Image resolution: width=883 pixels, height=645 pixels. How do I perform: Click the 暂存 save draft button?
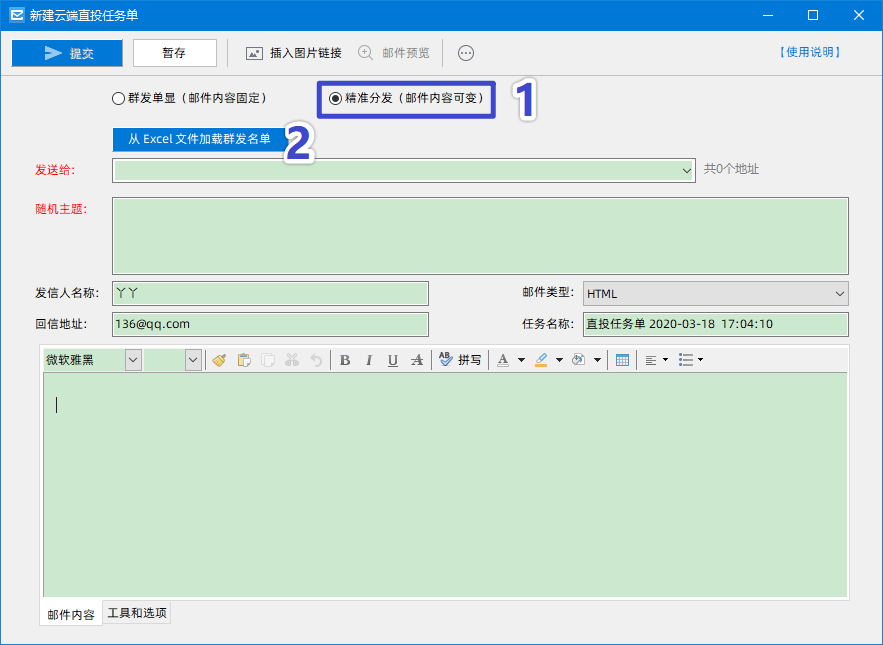coord(175,53)
